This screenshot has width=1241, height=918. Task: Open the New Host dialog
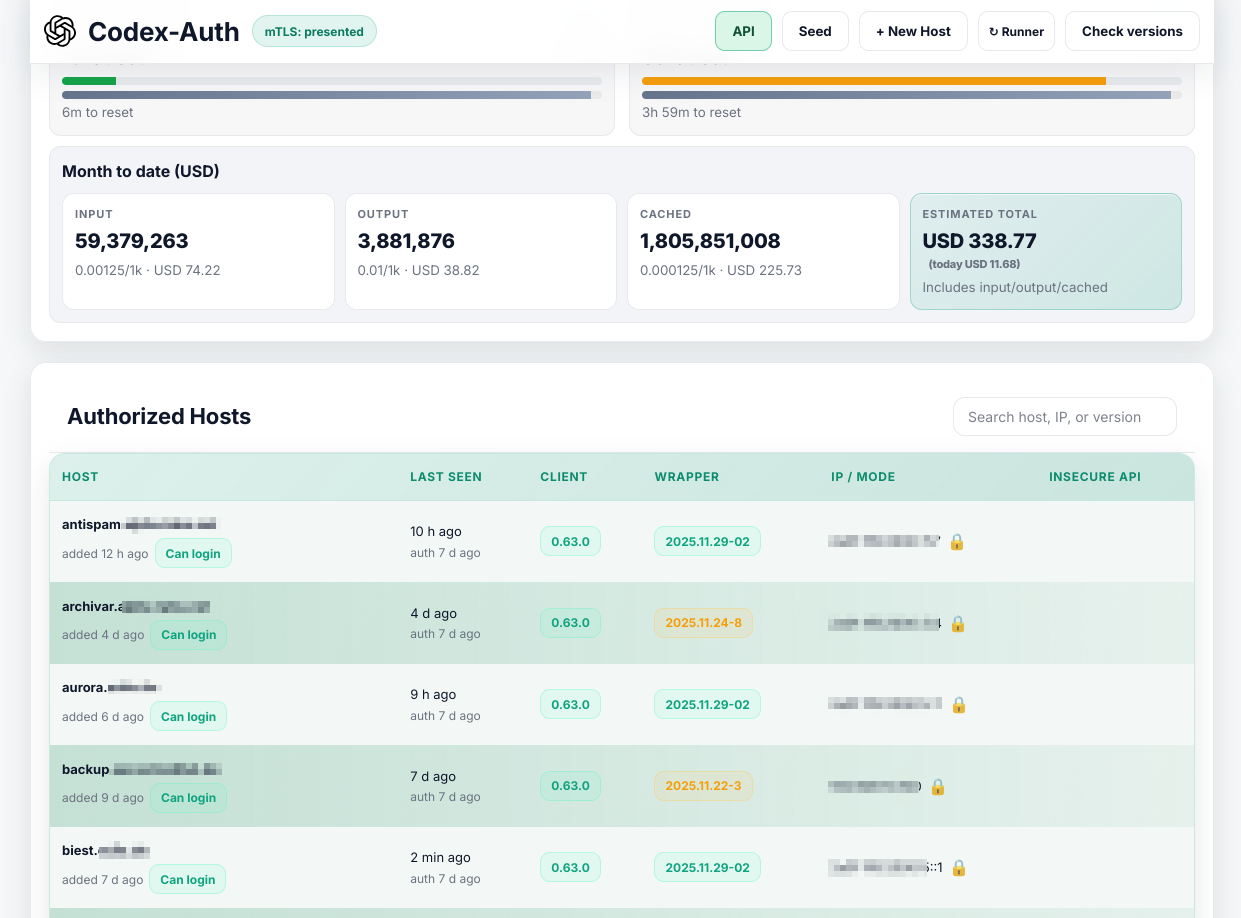tap(913, 31)
